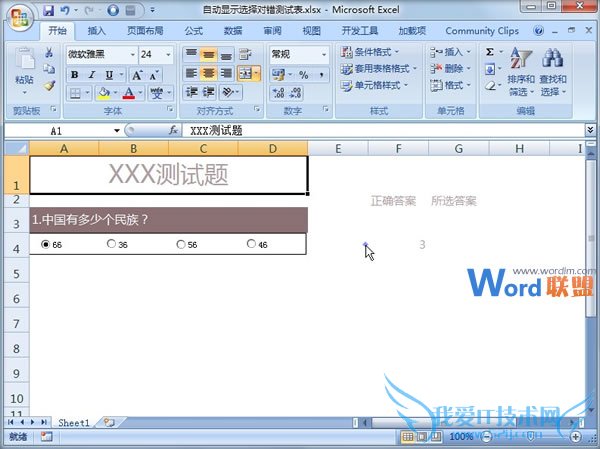This screenshot has height=449, width=600.
Task: Apply percent style
Action: click(304, 75)
